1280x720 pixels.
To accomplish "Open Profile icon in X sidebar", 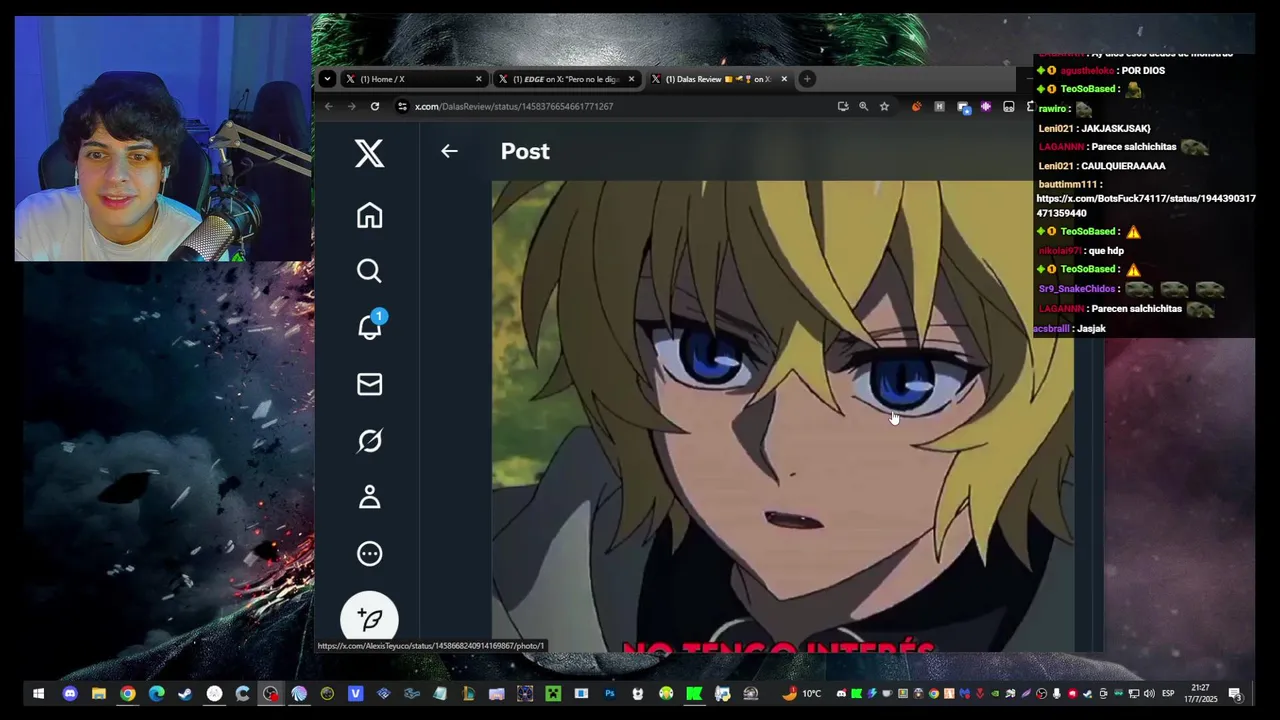I will tap(369, 497).
